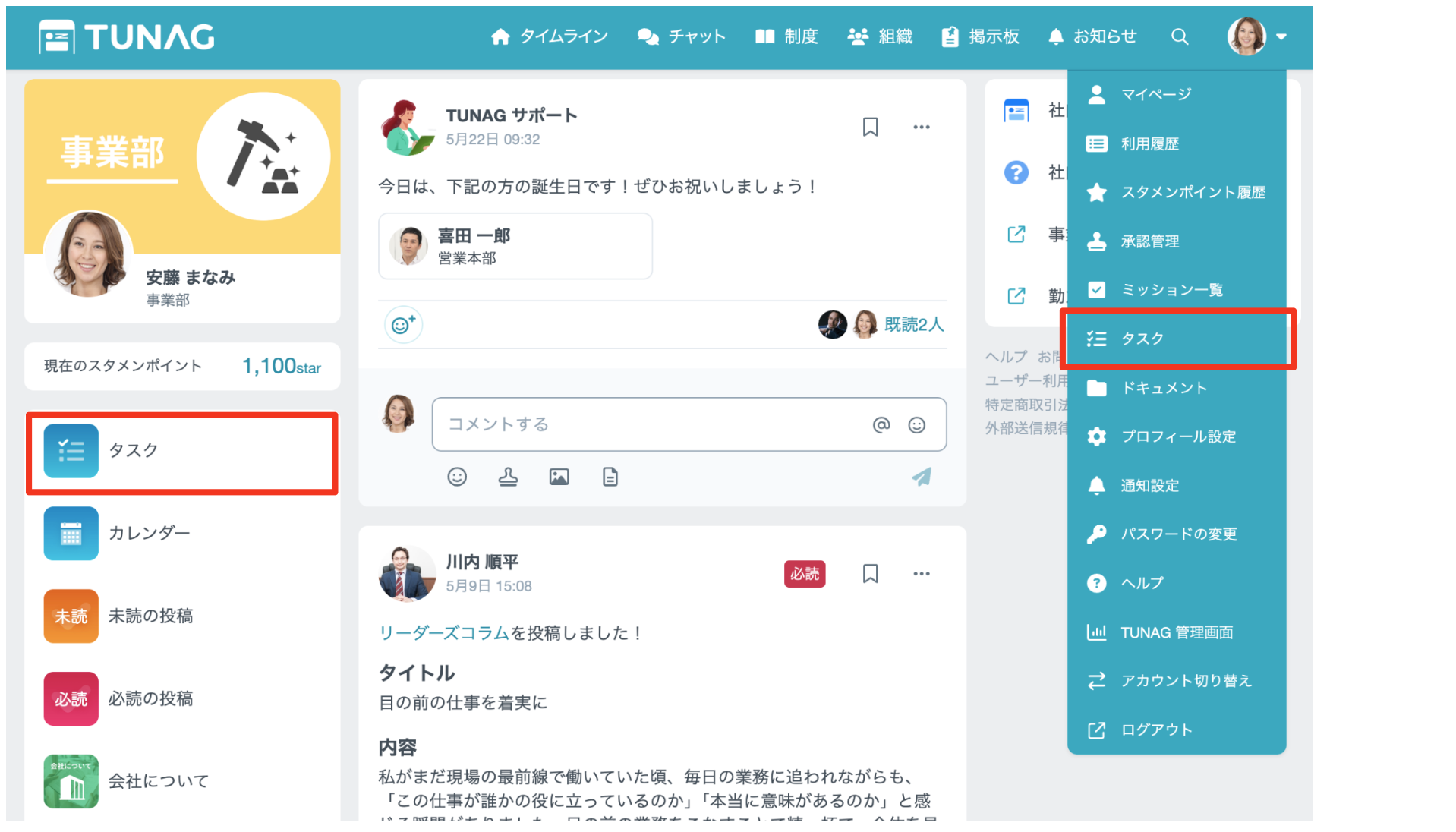Screen dimensions: 1456x832
Task: Open the TUNAG logo home link
Action: point(127,36)
